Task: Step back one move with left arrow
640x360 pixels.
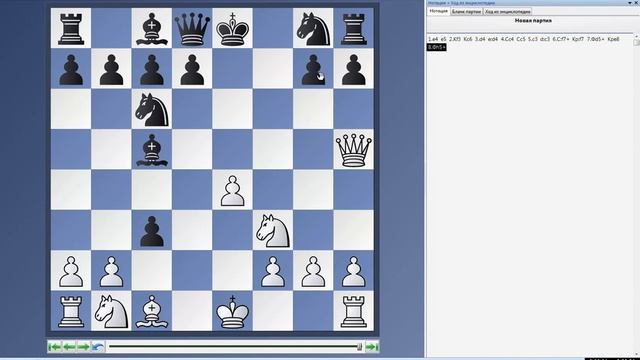Action: tap(69, 347)
